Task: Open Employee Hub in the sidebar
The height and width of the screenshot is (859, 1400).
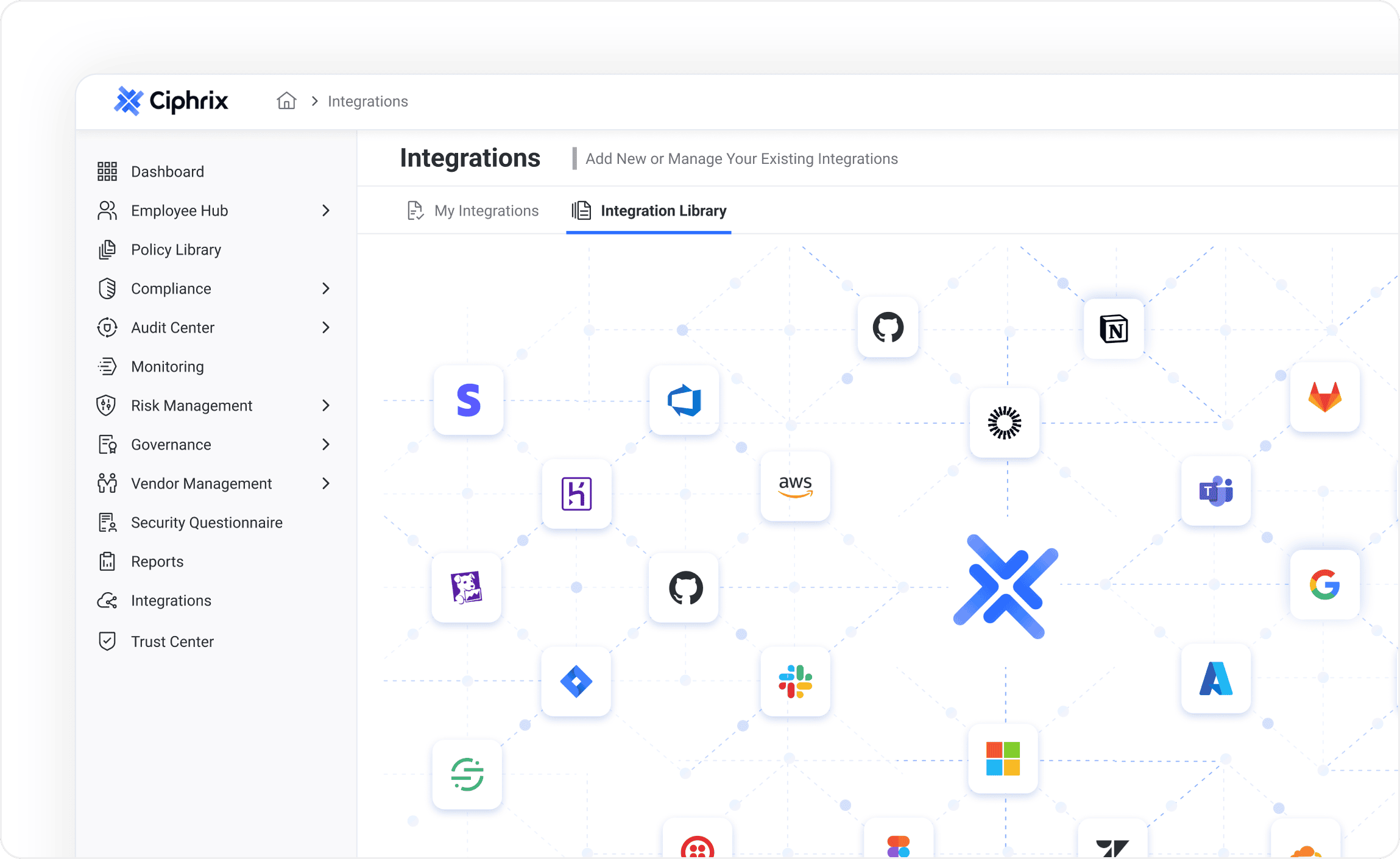Action: click(x=180, y=211)
